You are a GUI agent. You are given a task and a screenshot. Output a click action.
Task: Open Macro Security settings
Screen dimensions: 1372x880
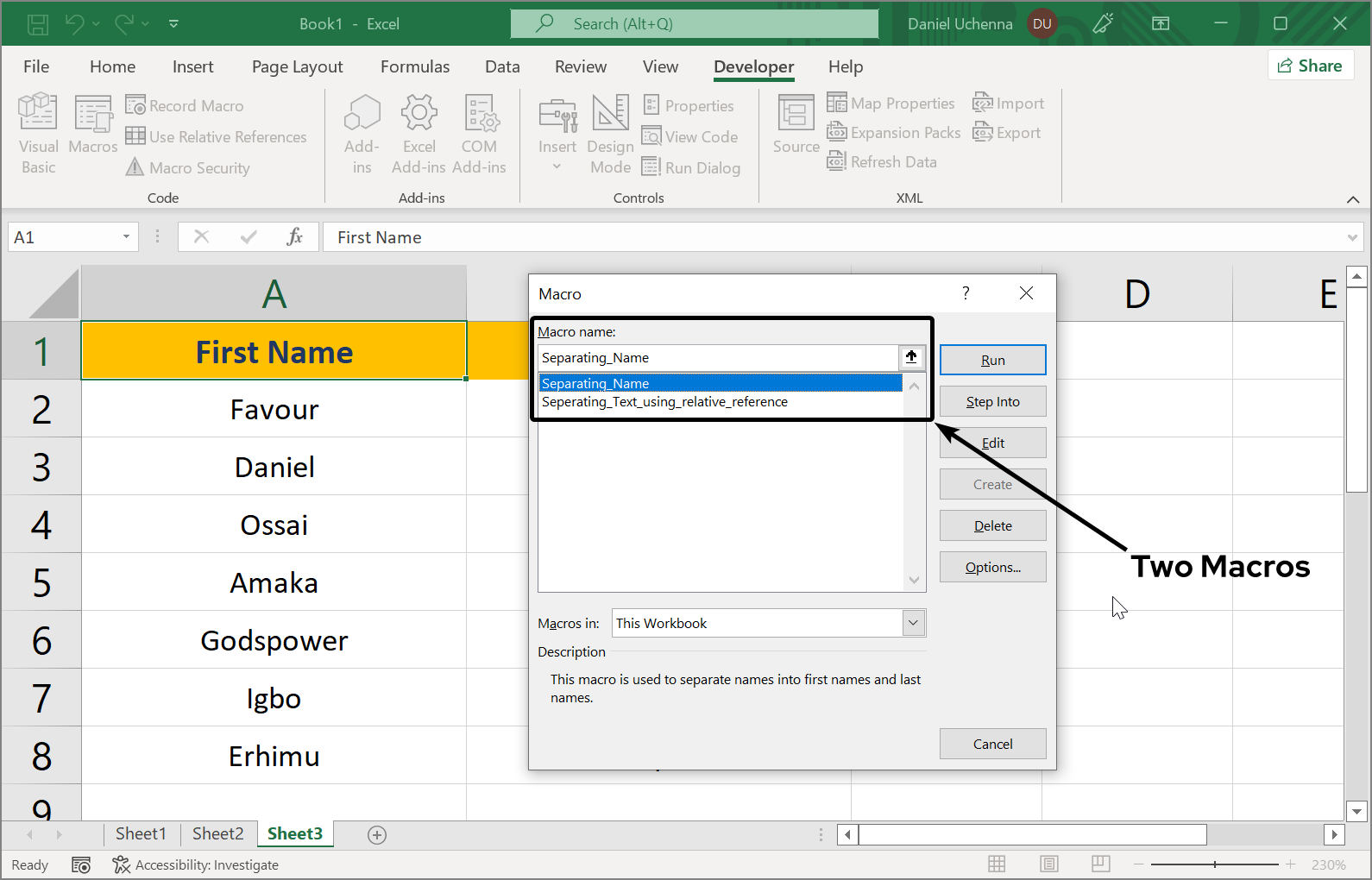point(188,167)
